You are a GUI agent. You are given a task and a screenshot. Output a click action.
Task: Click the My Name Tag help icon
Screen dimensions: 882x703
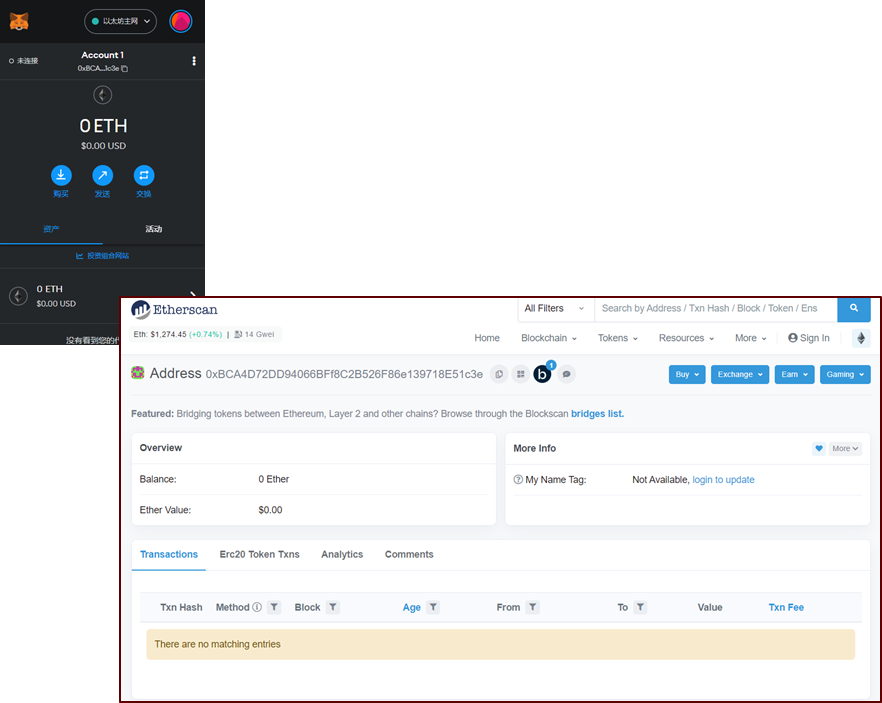click(518, 480)
